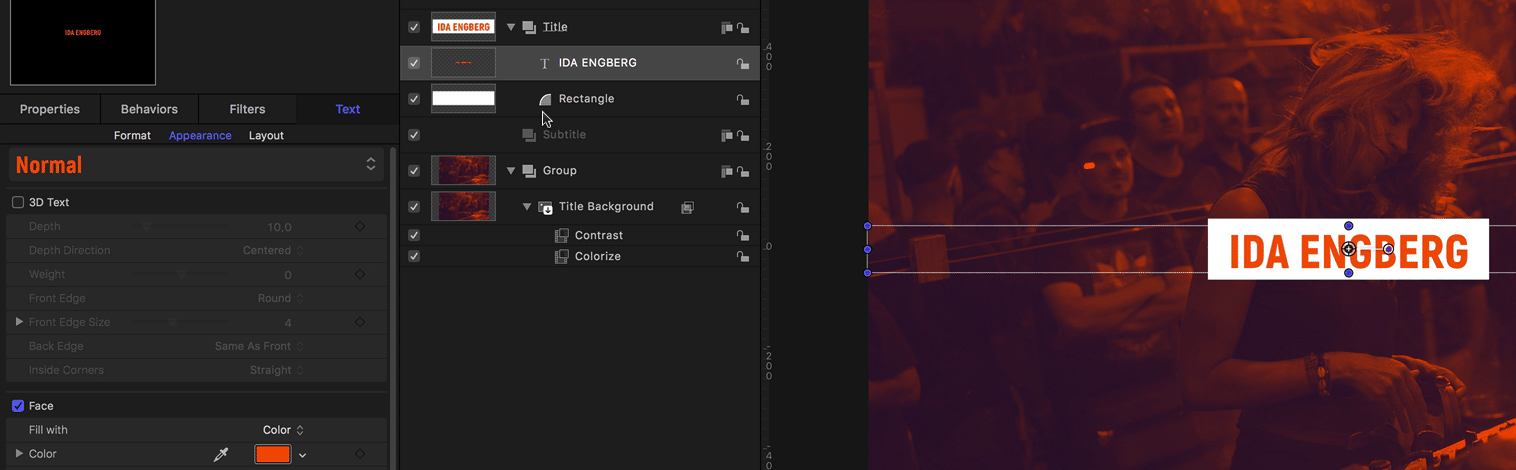This screenshot has height=470, width=1516.
Task: Lock the Colorize filter
Action: point(743,257)
